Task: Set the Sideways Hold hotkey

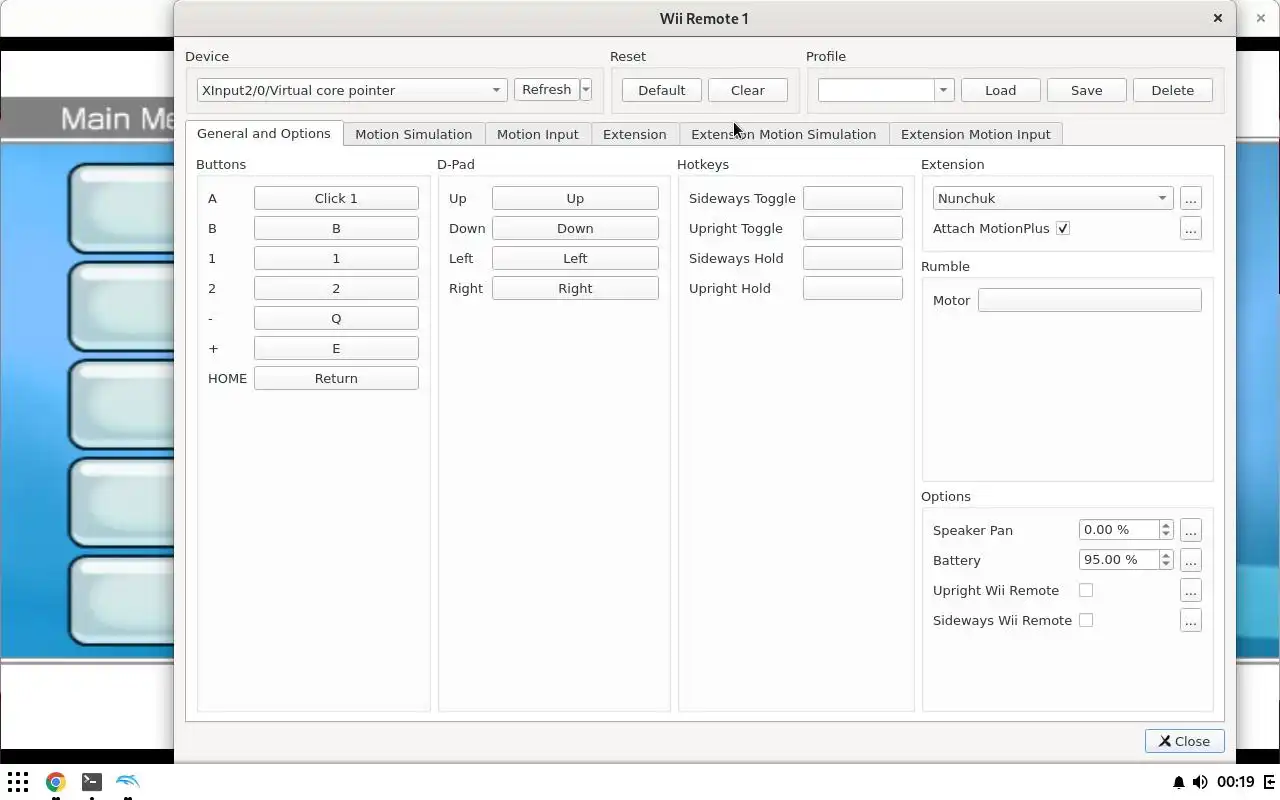Action: coord(853,258)
